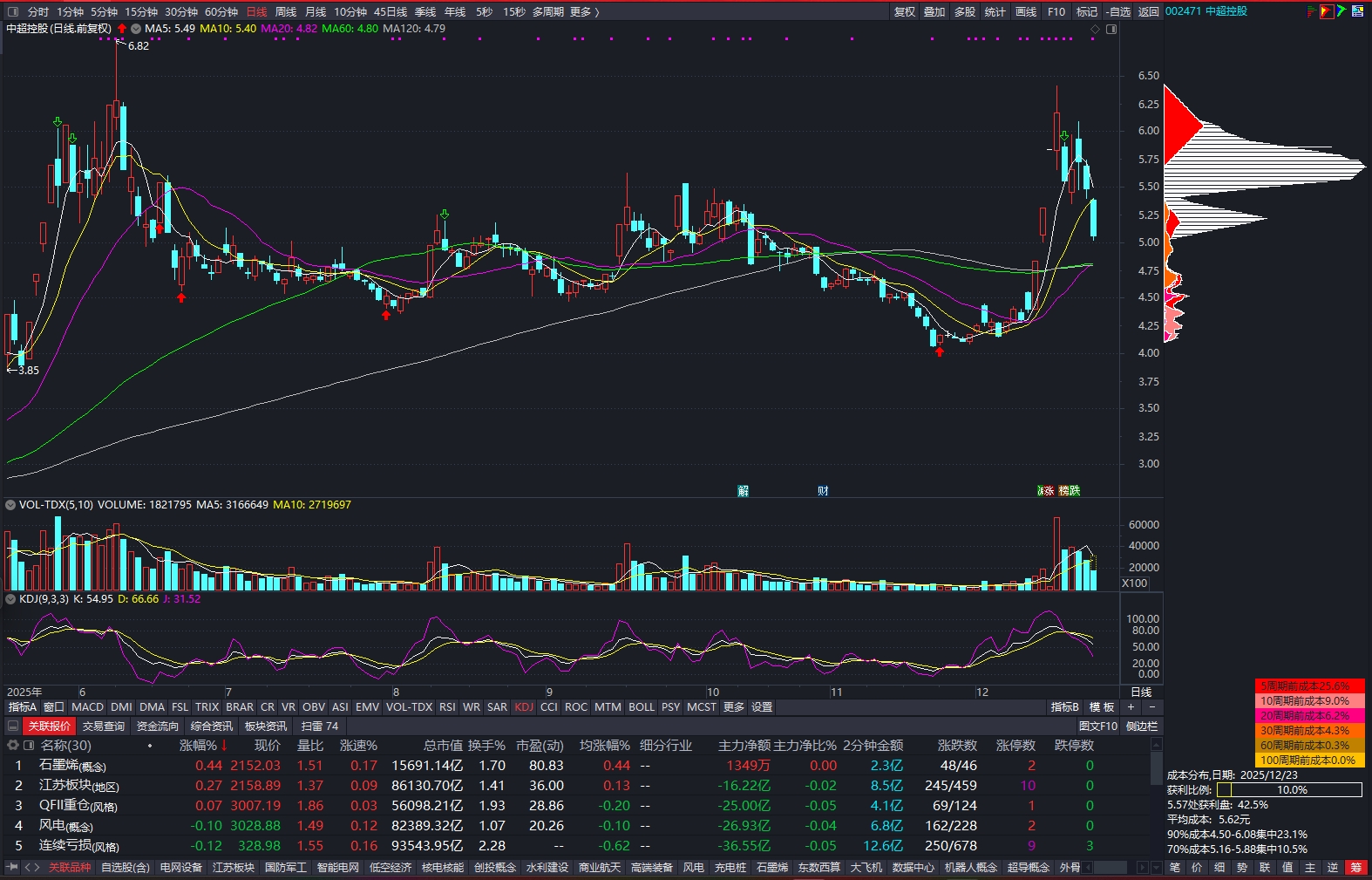Open the 多周期 period dropdown
The height and width of the screenshot is (880, 1372).
pos(548,12)
